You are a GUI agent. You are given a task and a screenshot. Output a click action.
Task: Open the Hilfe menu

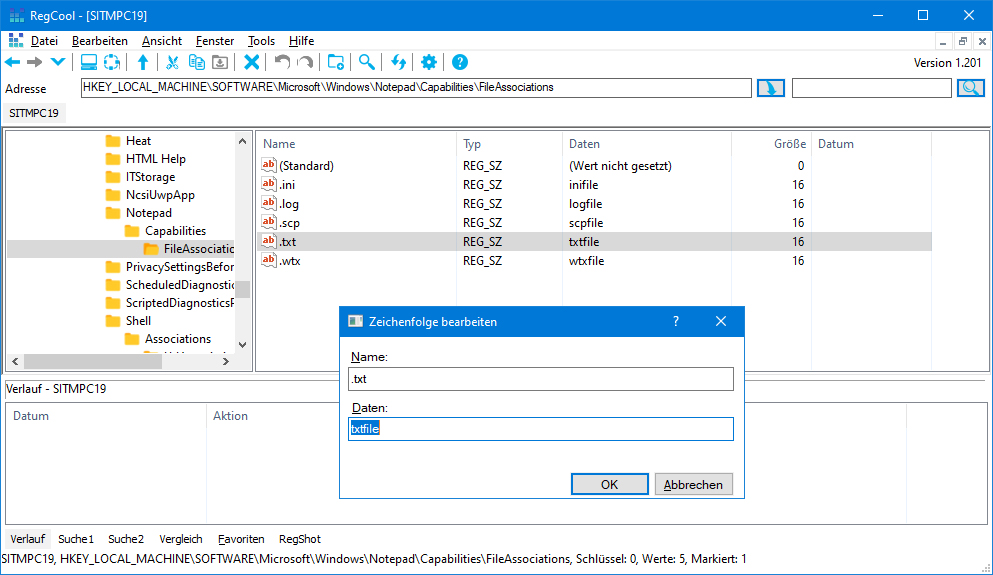click(x=301, y=41)
